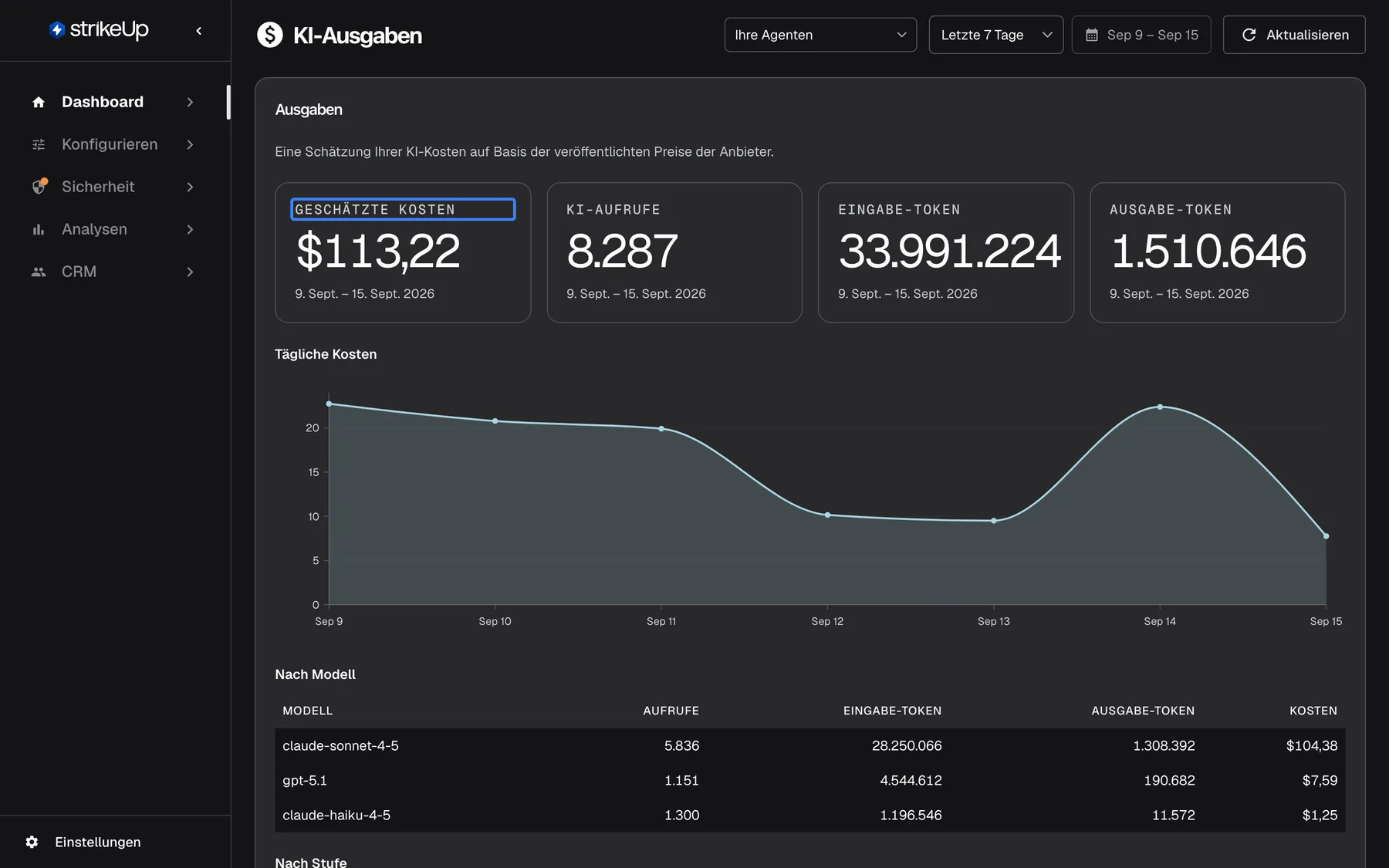1389x868 pixels.
Task: Click the KI-Ausgaben dollar icon
Action: (270, 35)
